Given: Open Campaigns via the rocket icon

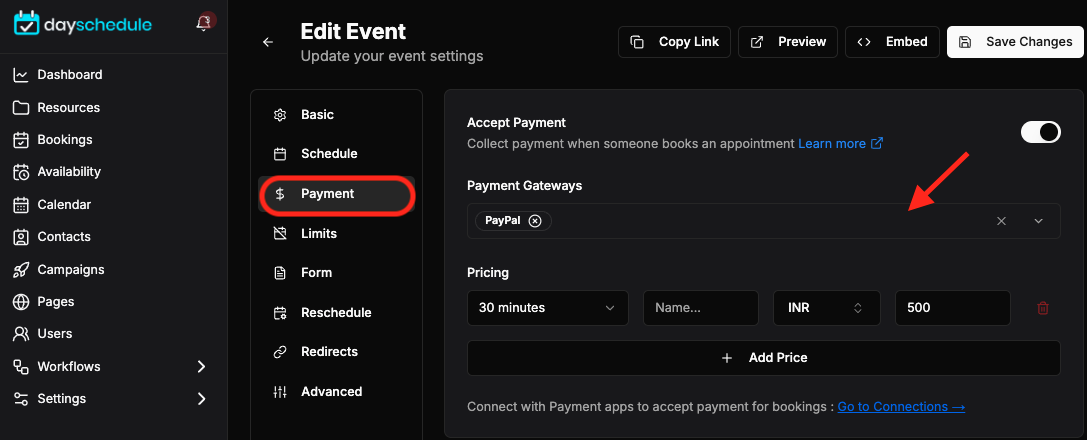Looking at the screenshot, I should point(21,270).
